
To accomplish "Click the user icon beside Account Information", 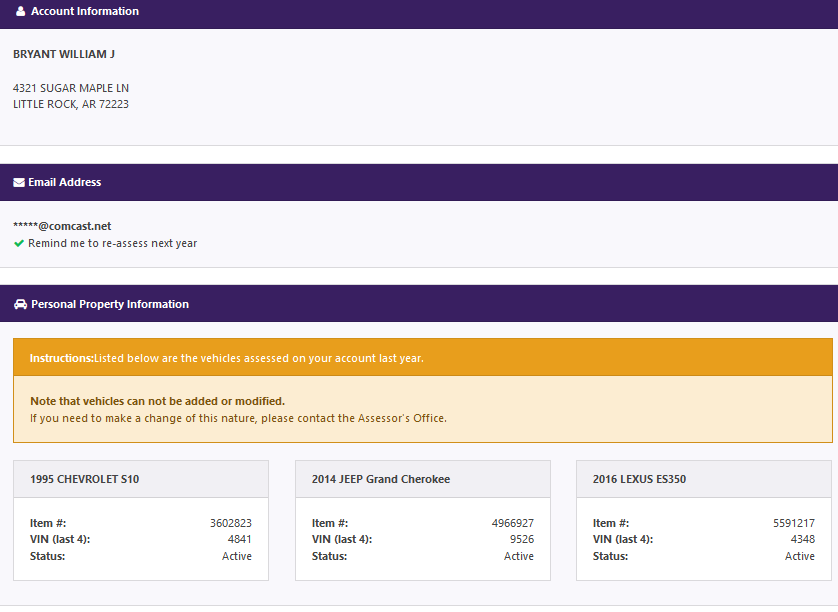I will (20, 11).
